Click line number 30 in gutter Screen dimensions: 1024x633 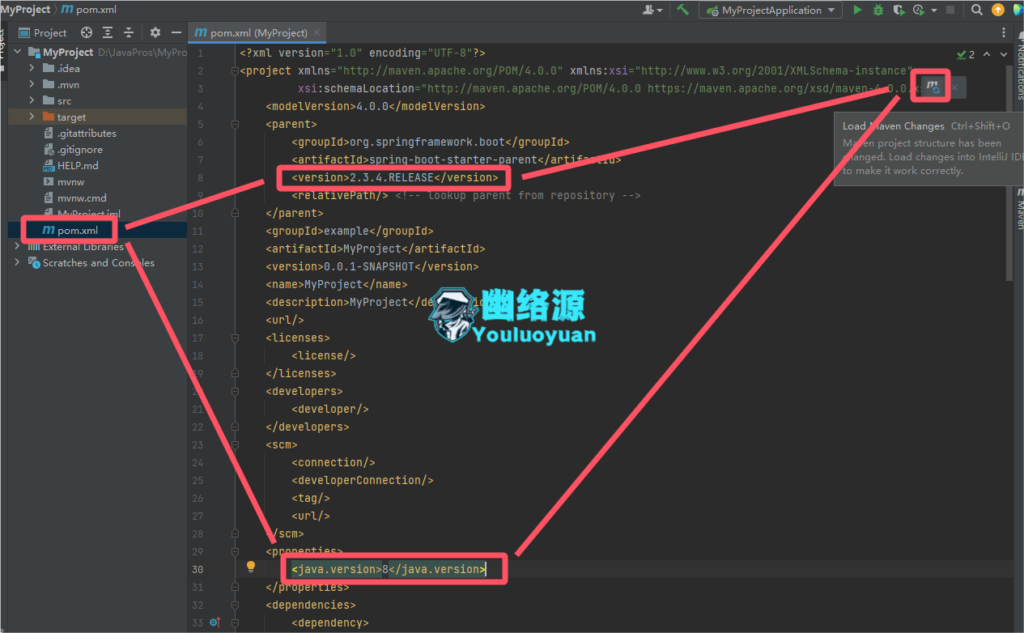[x=197, y=570]
